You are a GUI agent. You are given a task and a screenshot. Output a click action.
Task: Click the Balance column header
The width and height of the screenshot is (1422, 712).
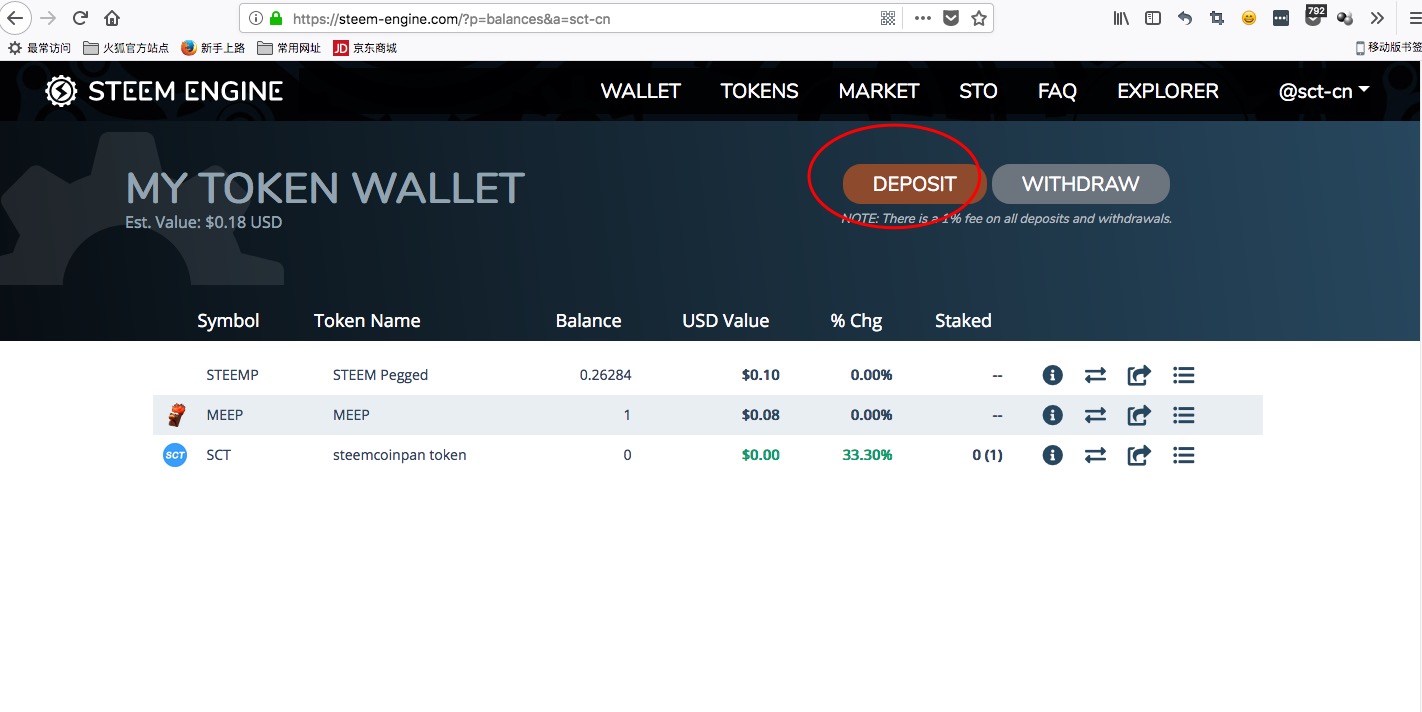click(x=588, y=321)
